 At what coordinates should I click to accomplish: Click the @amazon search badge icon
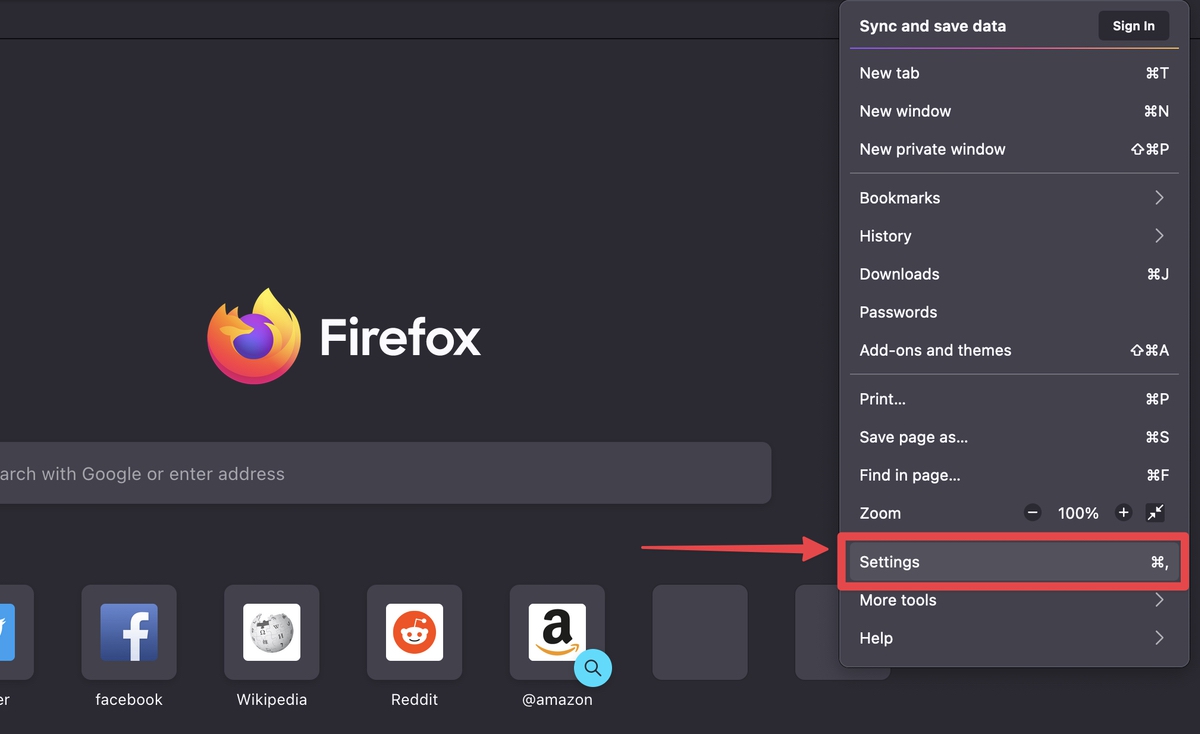[594, 668]
